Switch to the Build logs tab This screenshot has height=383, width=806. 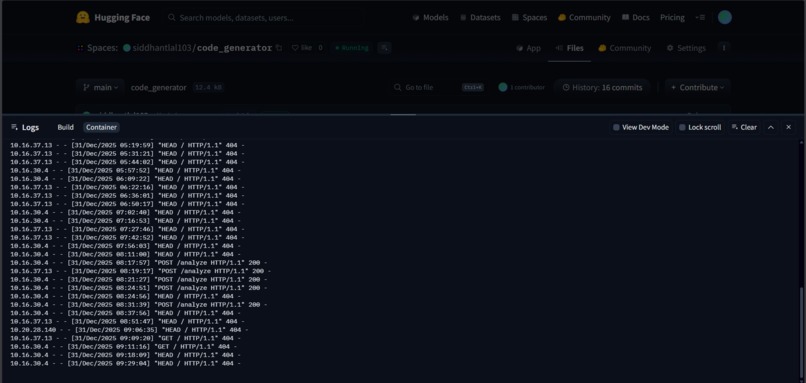(x=65, y=127)
